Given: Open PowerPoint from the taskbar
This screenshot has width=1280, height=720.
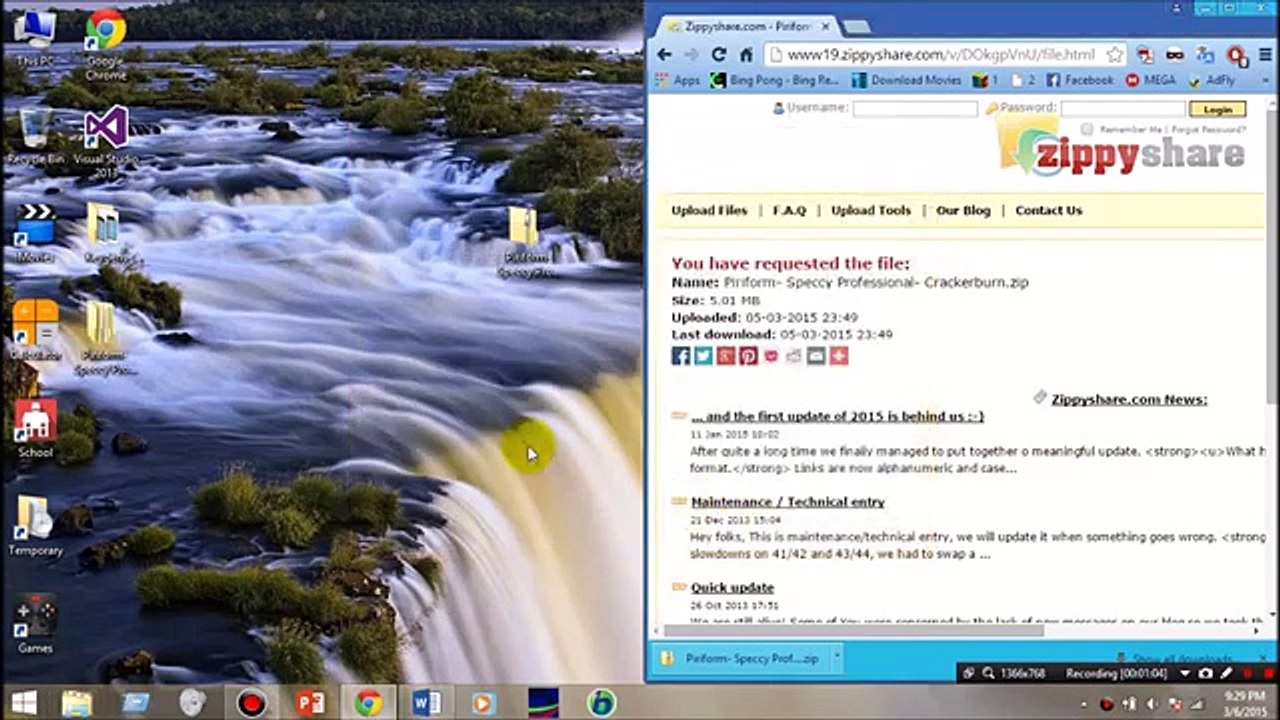Looking at the screenshot, I should click(310, 703).
